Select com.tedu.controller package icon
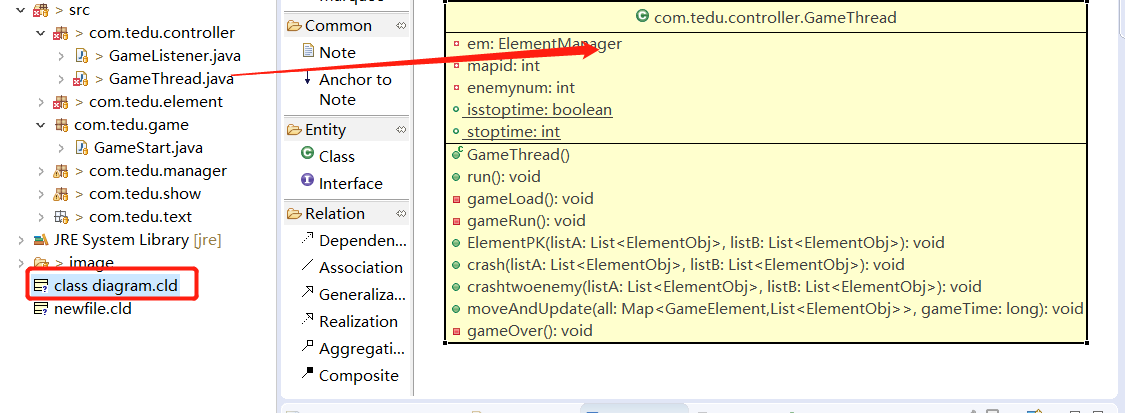Viewport: 1125px width, 413px height. [x=61, y=34]
